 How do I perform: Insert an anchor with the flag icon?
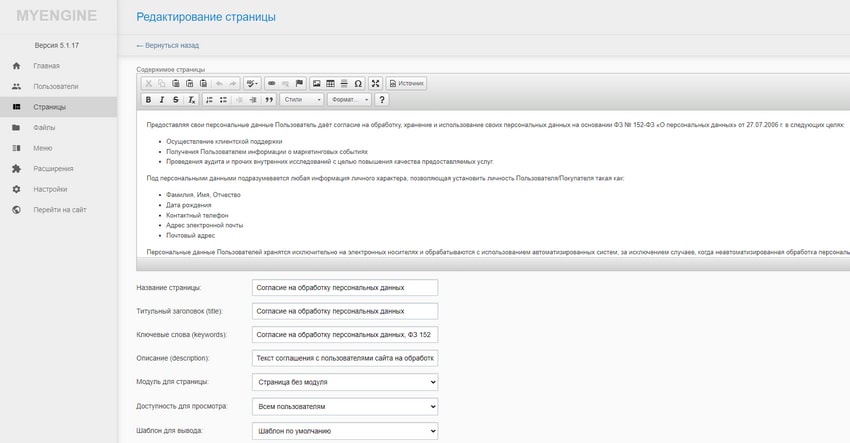click(x=299, y=84)
